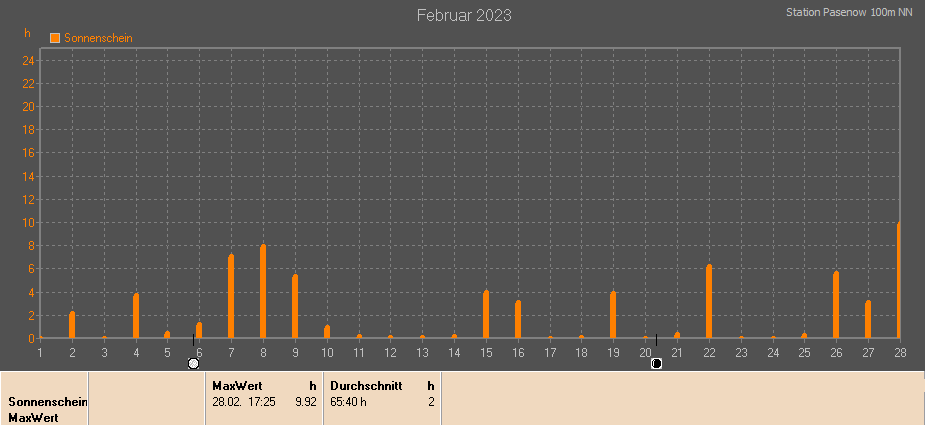Image resolution: width=925 pixels, height=425 pixels.
Task: Click the chart title Februar 2023
Action: tap(464, 15)
